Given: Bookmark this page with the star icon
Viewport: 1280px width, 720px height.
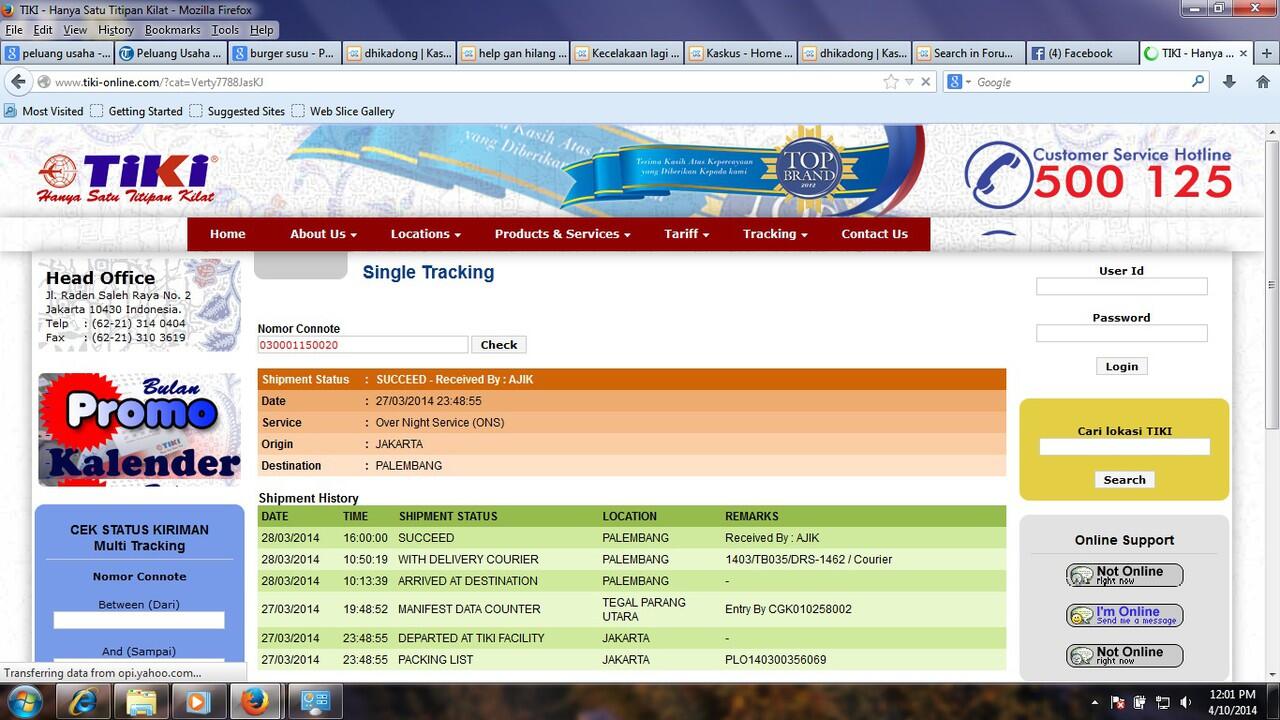Looking at the screenshot, I should pyautogui.click(x=891, y=82).
